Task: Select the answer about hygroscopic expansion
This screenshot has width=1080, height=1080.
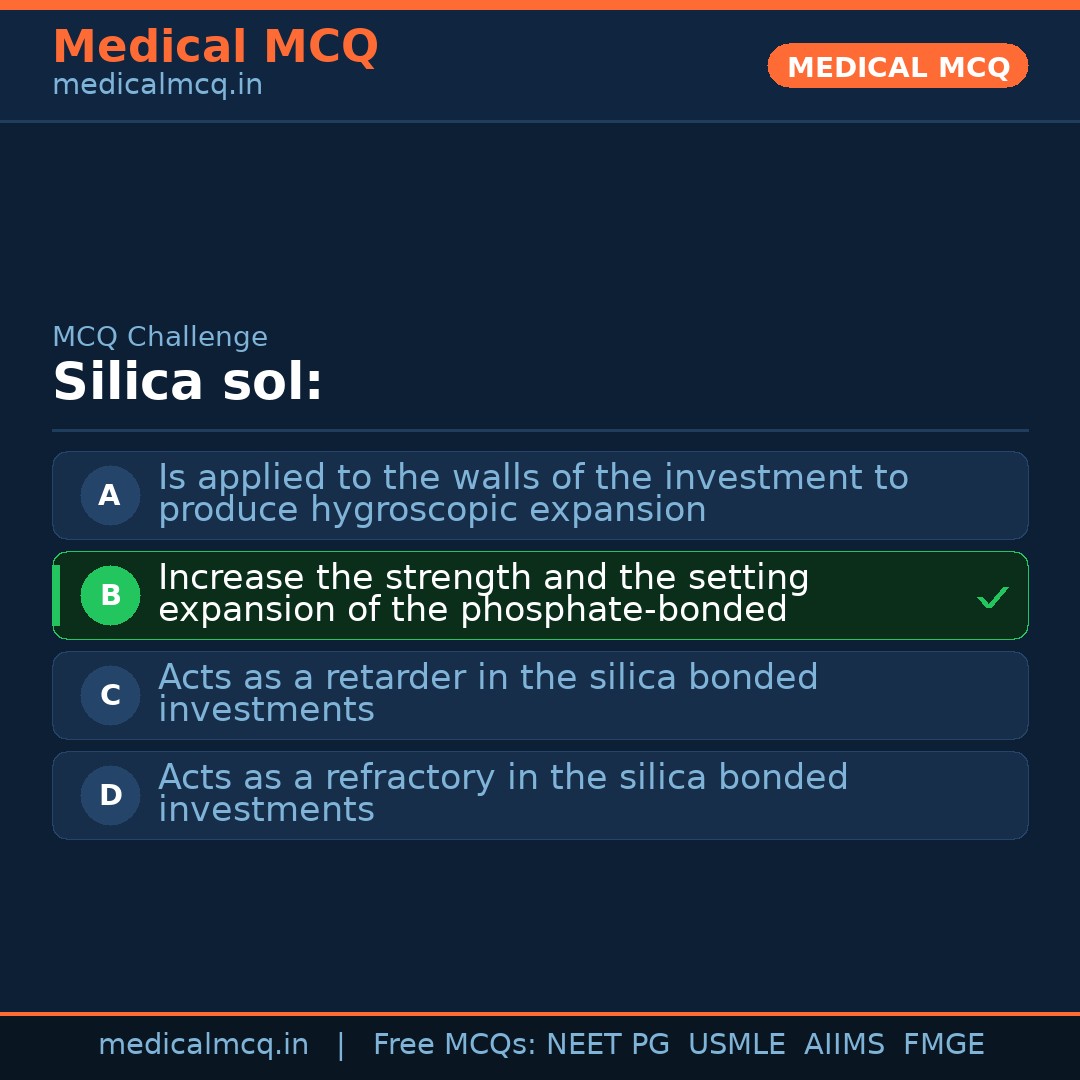Action: click(532, 494)
